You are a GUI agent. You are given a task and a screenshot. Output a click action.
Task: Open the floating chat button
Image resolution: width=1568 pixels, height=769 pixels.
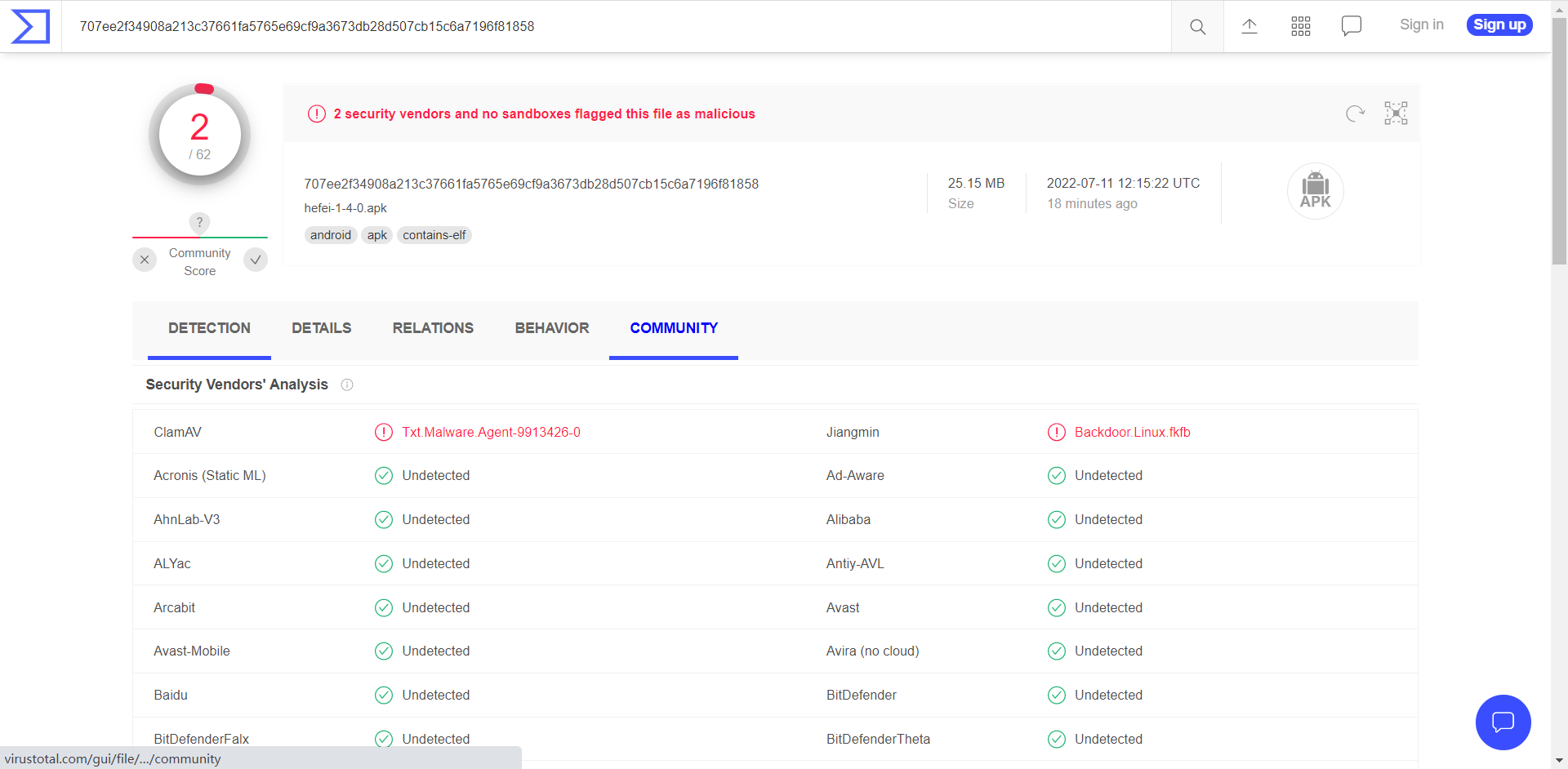coord(1503,722)
